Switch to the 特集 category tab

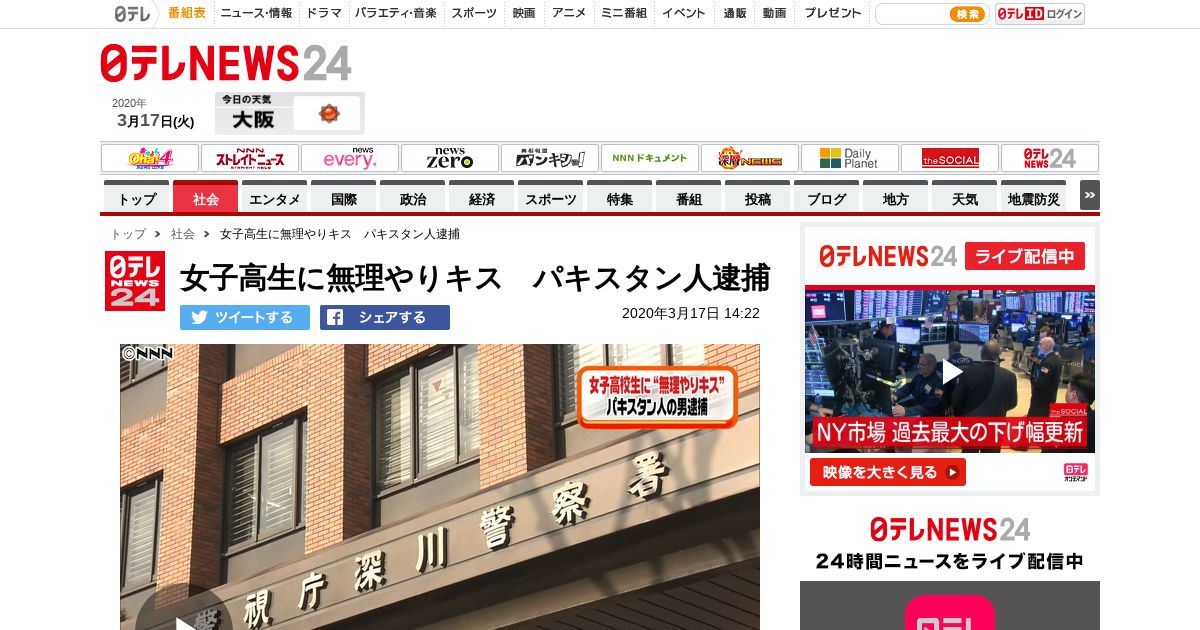coord(620,197)
